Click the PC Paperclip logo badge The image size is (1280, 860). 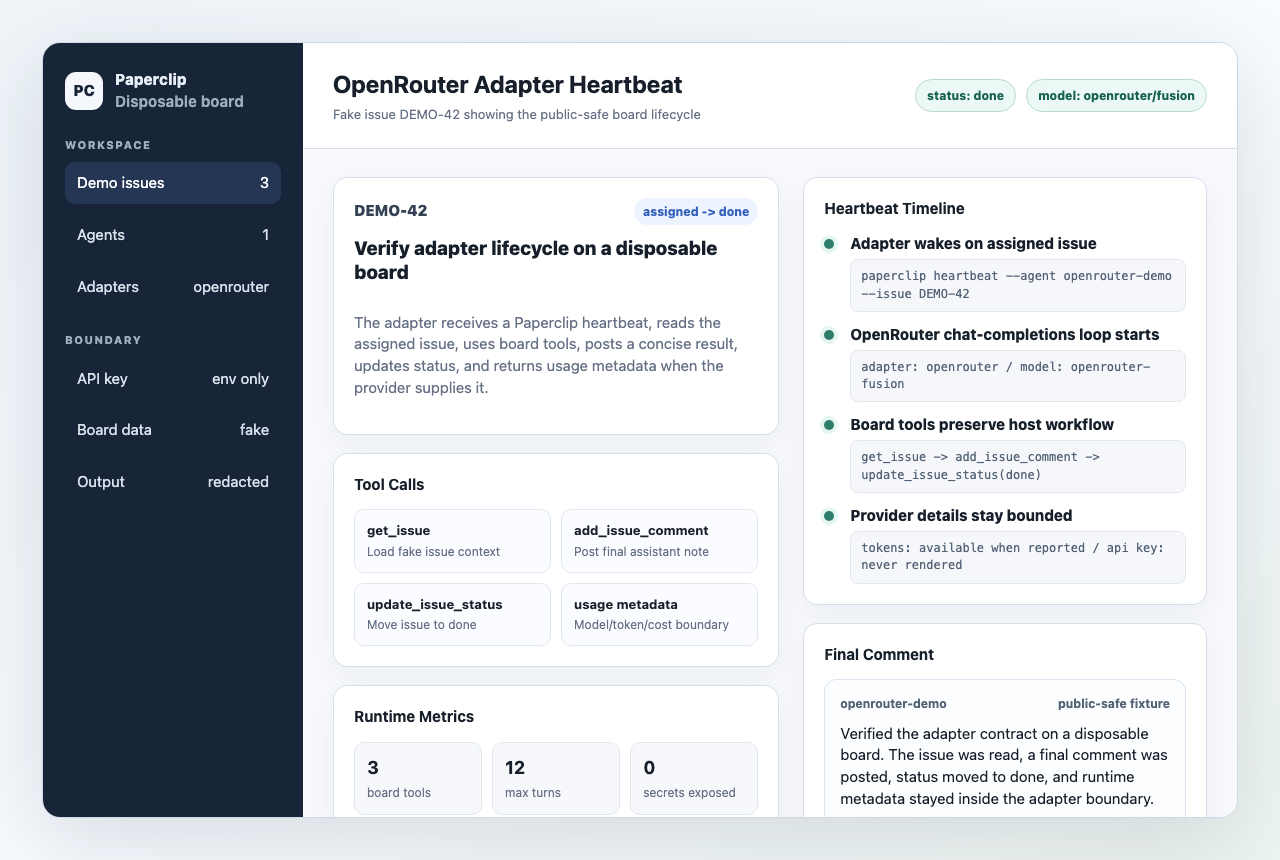[x=84, y=91]
